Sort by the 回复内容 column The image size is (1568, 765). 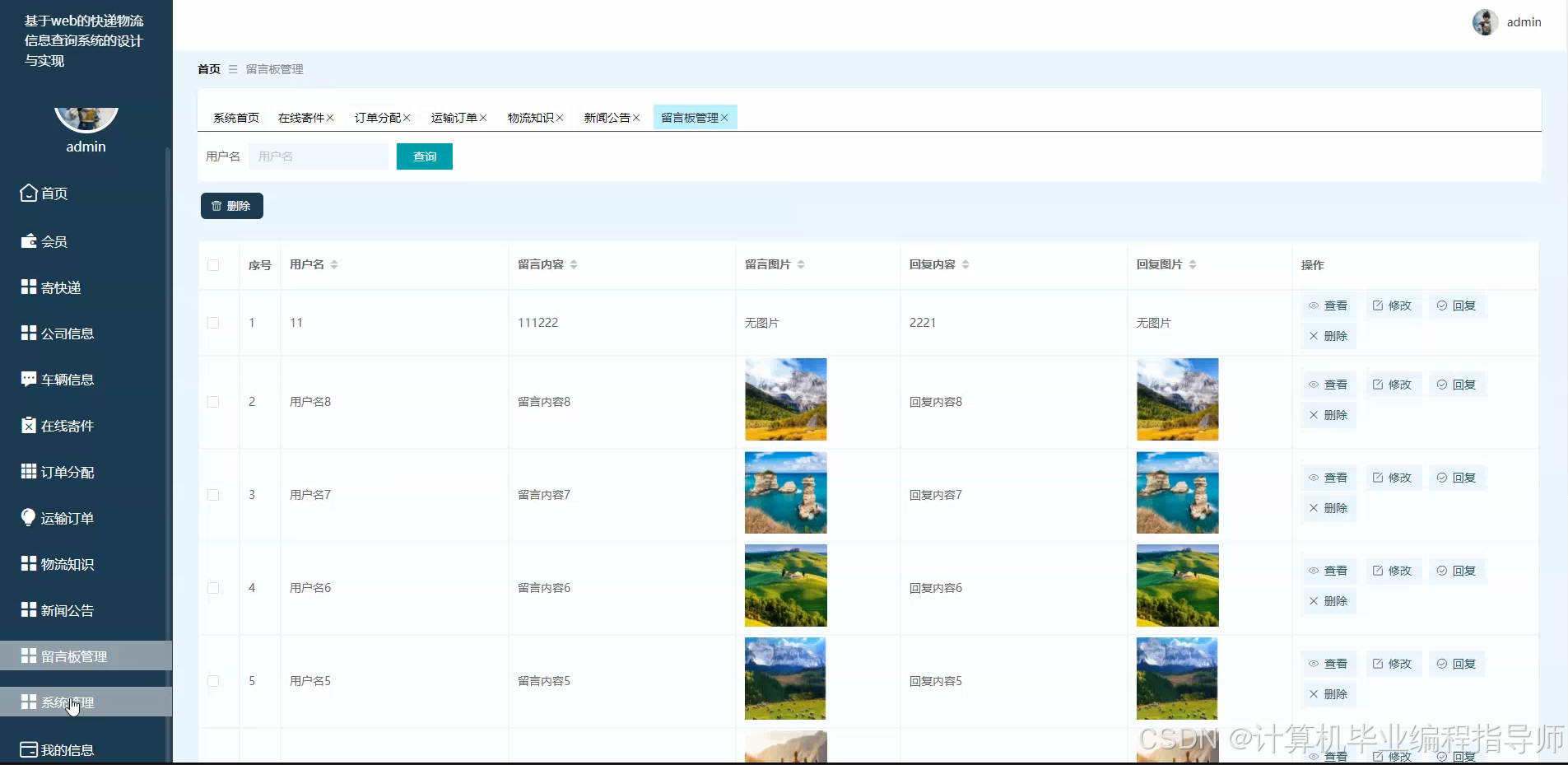point(965,264)
